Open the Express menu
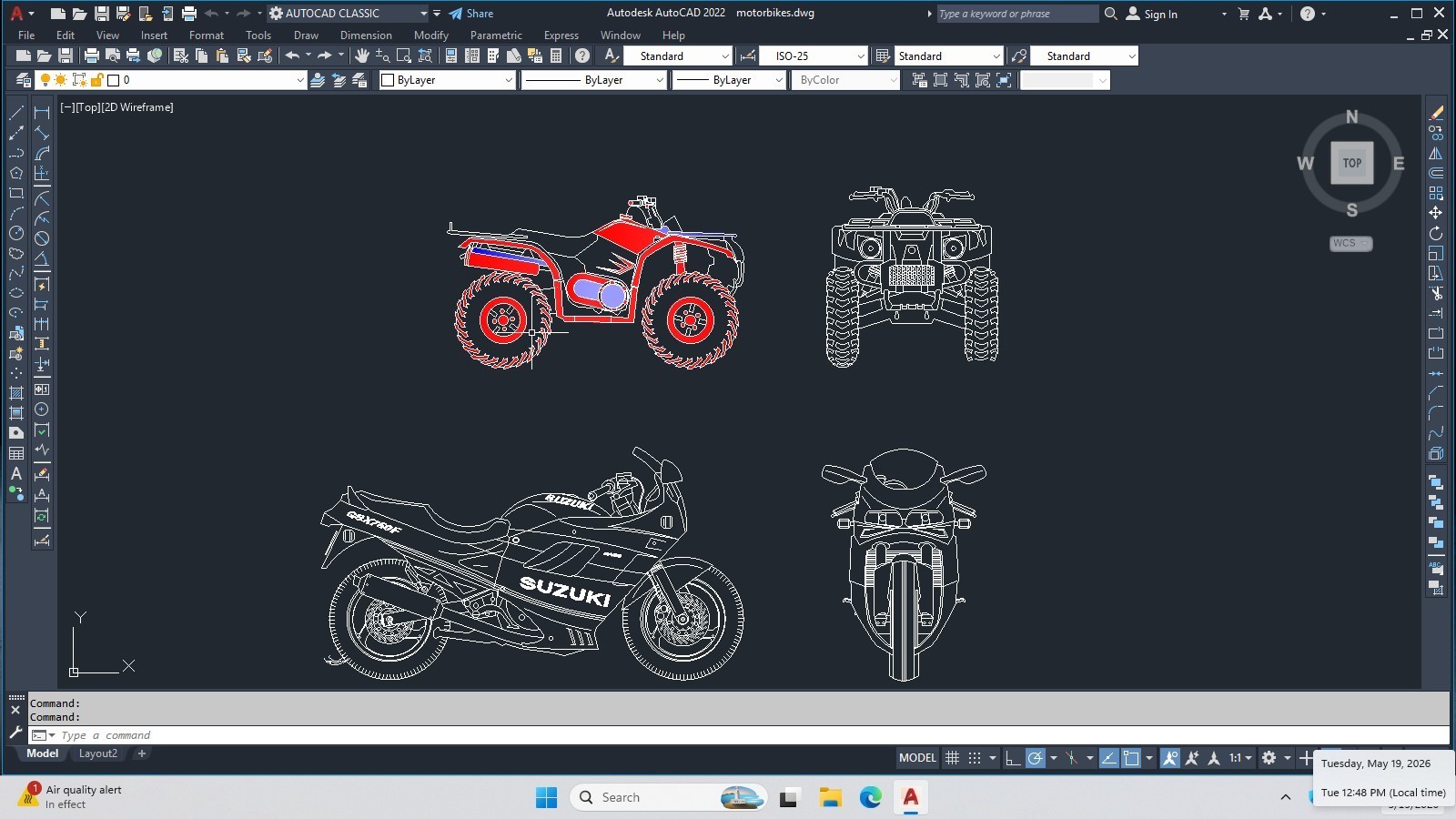The width and height of the screenshot is (1456, 819). pos(561,35)
